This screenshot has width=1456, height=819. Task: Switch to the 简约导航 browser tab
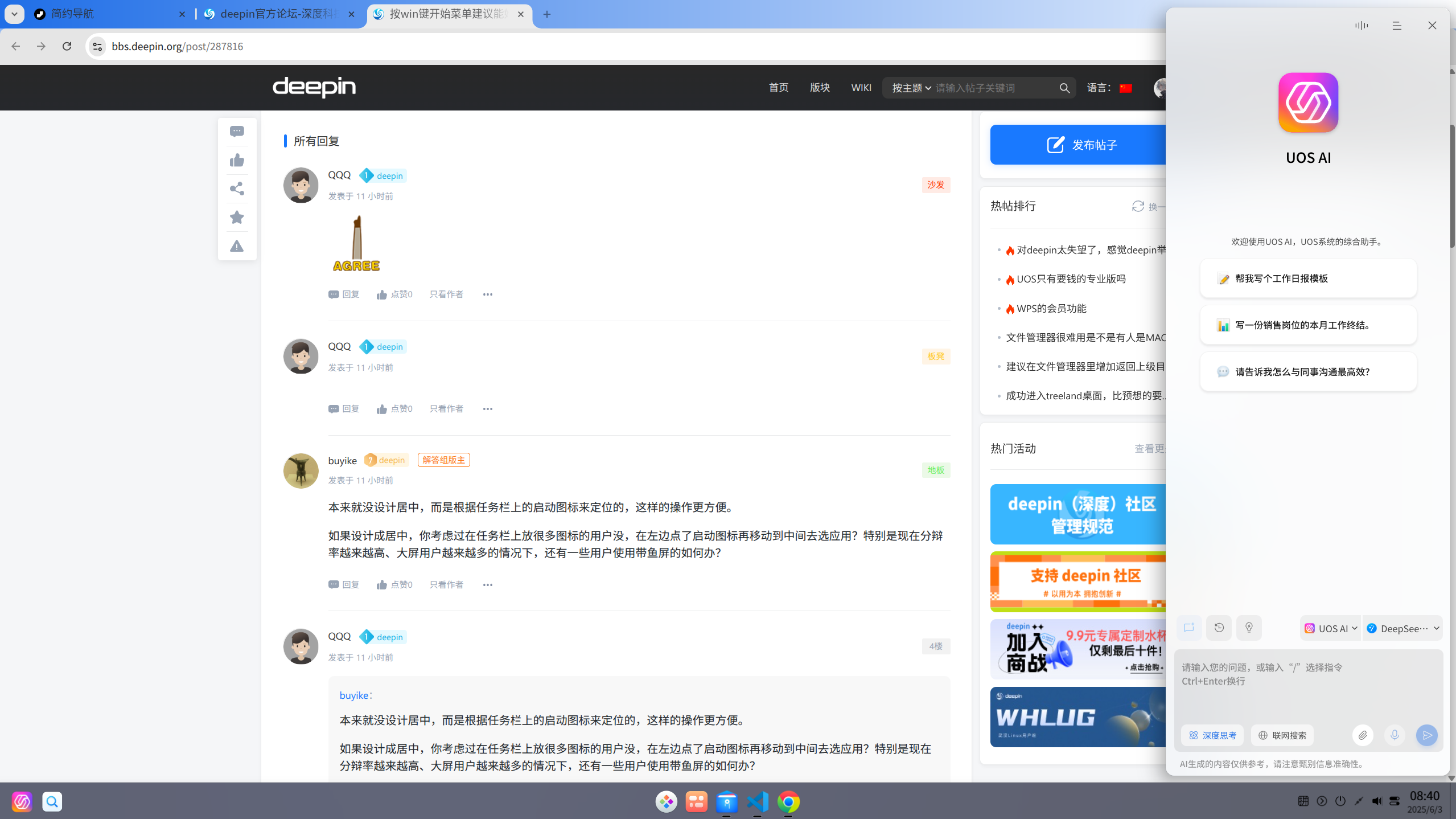click(x=109, y=14)
